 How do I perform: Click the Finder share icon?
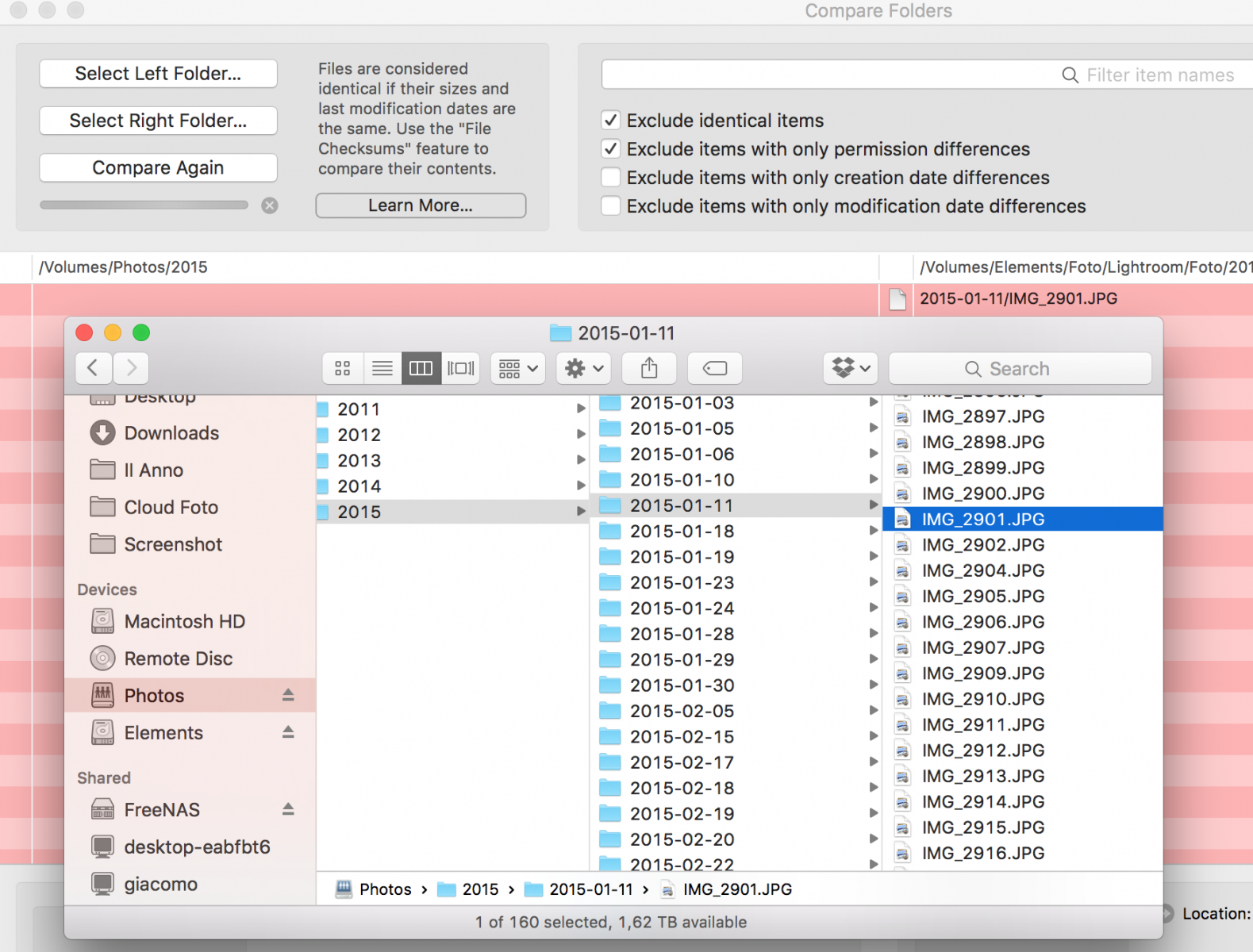tap(649, 368)
